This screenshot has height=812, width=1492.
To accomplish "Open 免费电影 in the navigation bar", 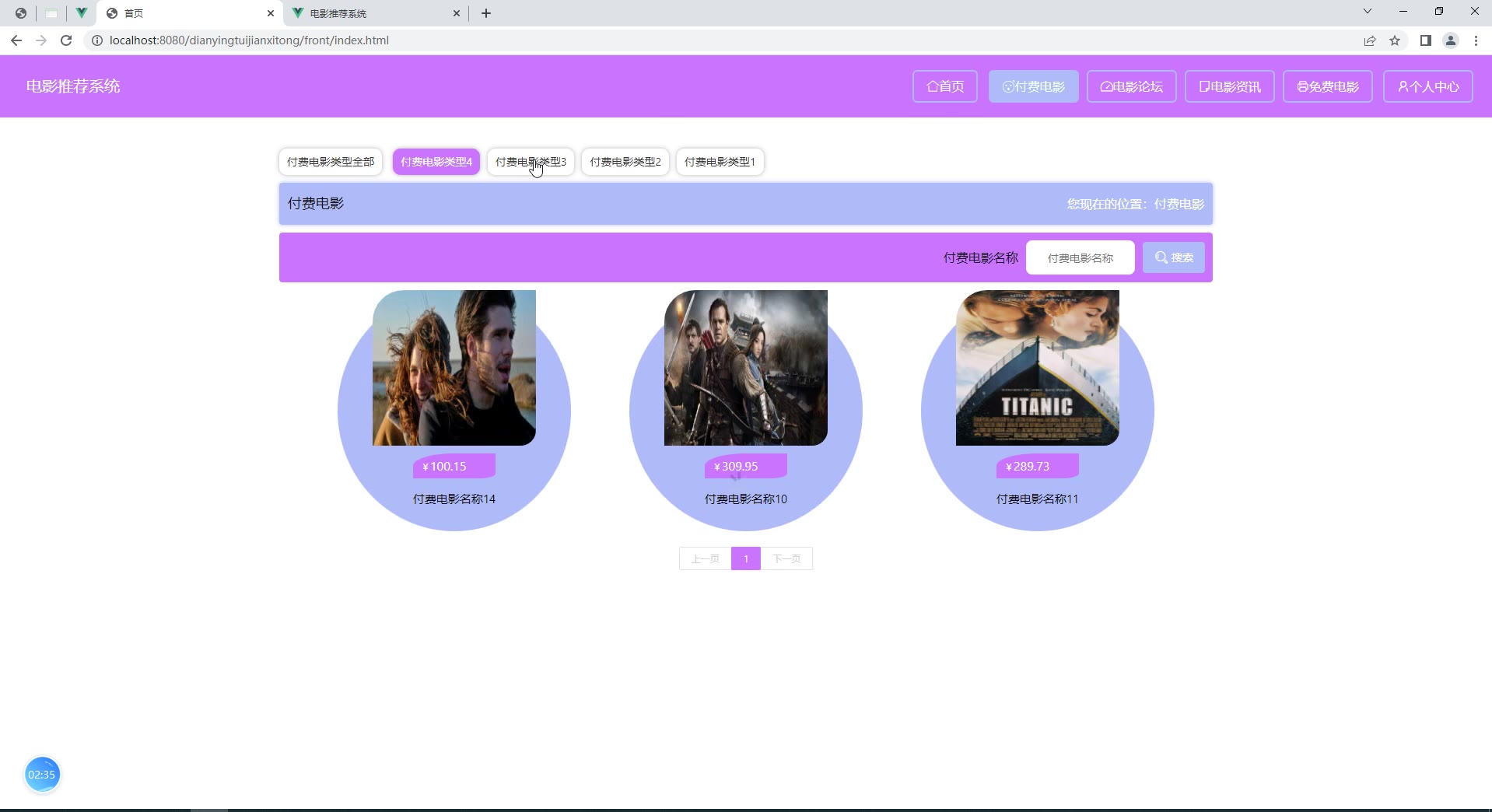I will point(1328,86).
